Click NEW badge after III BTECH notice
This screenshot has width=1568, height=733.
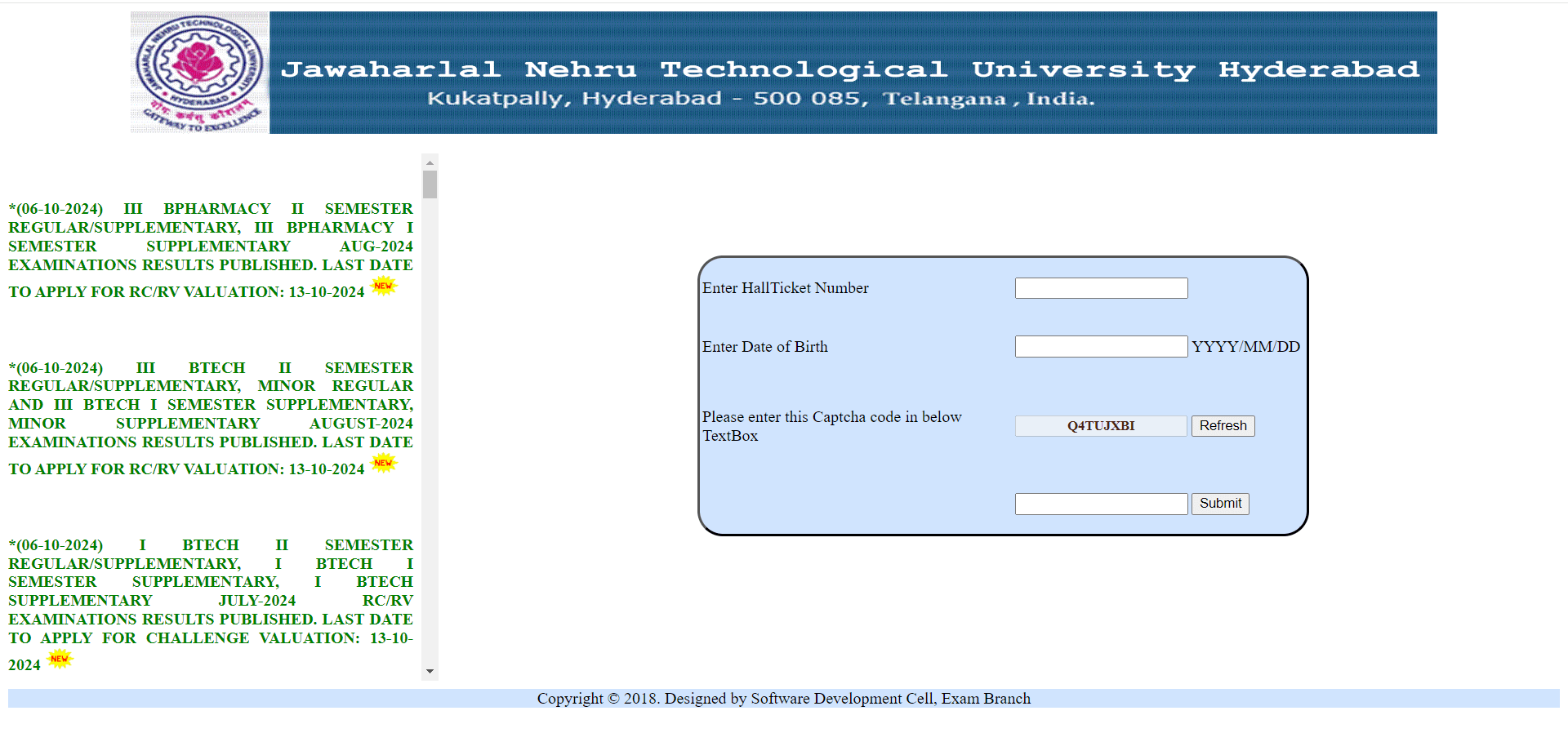383,464
